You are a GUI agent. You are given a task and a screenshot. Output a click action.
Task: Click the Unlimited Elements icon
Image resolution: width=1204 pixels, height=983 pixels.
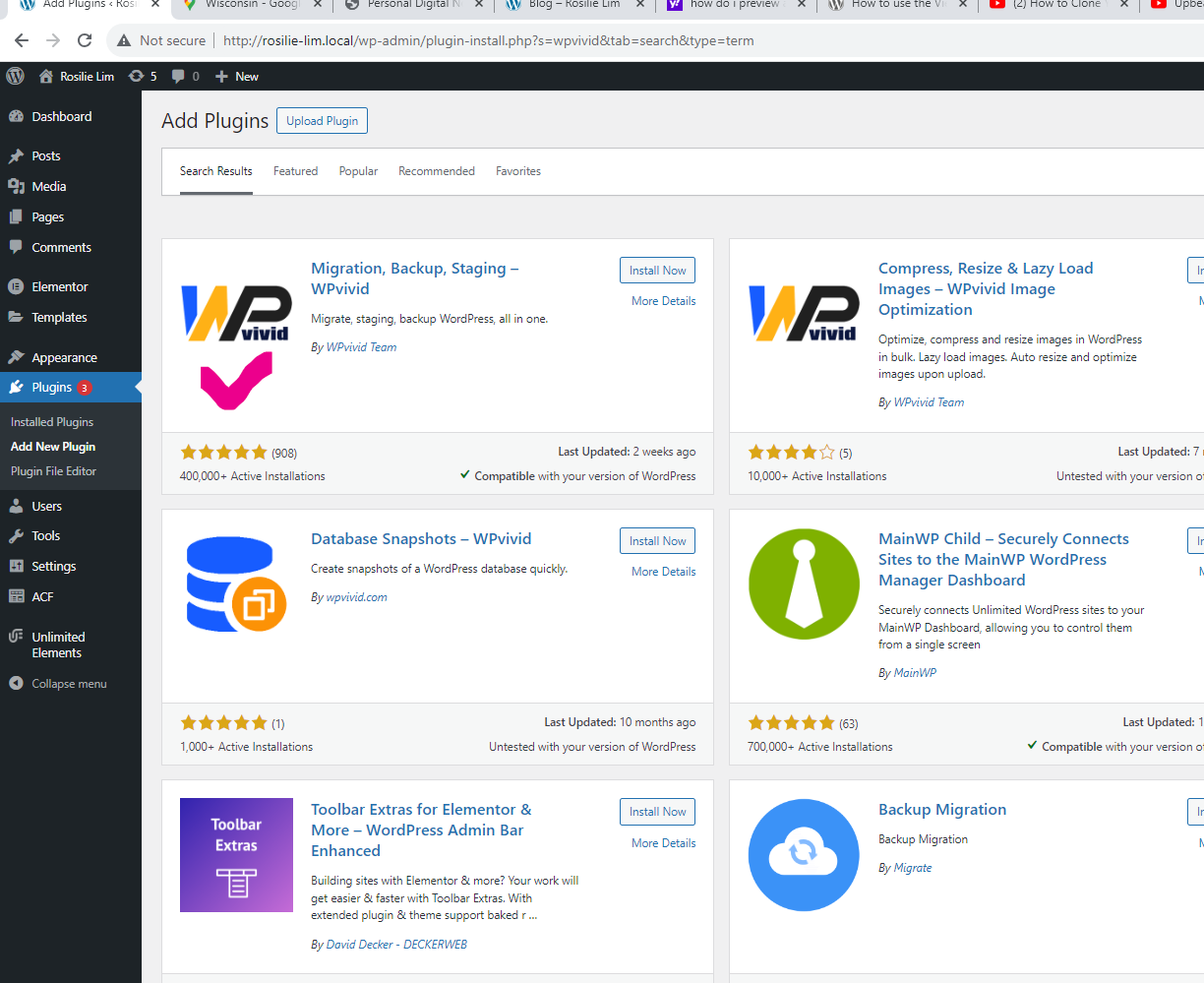[x=16, y=637]
